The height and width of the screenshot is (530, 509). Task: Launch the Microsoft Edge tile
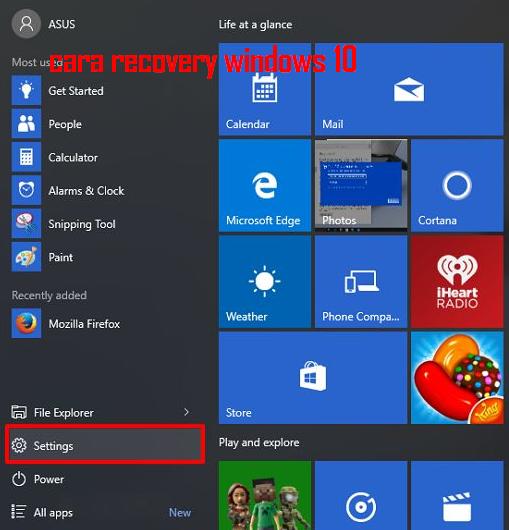click(265, 186)
